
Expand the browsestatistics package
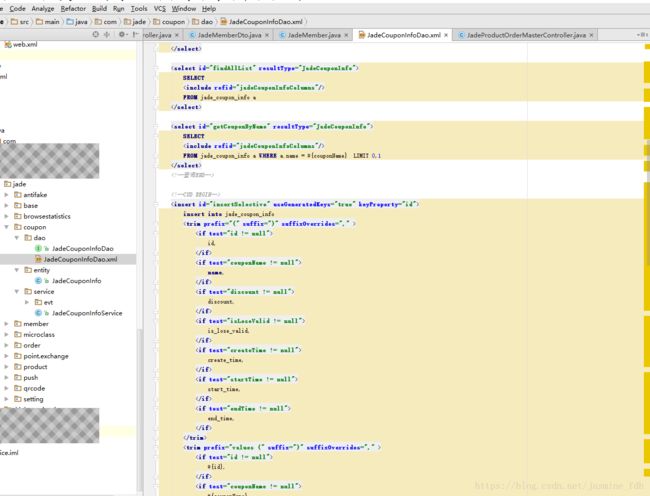point(6,216)
